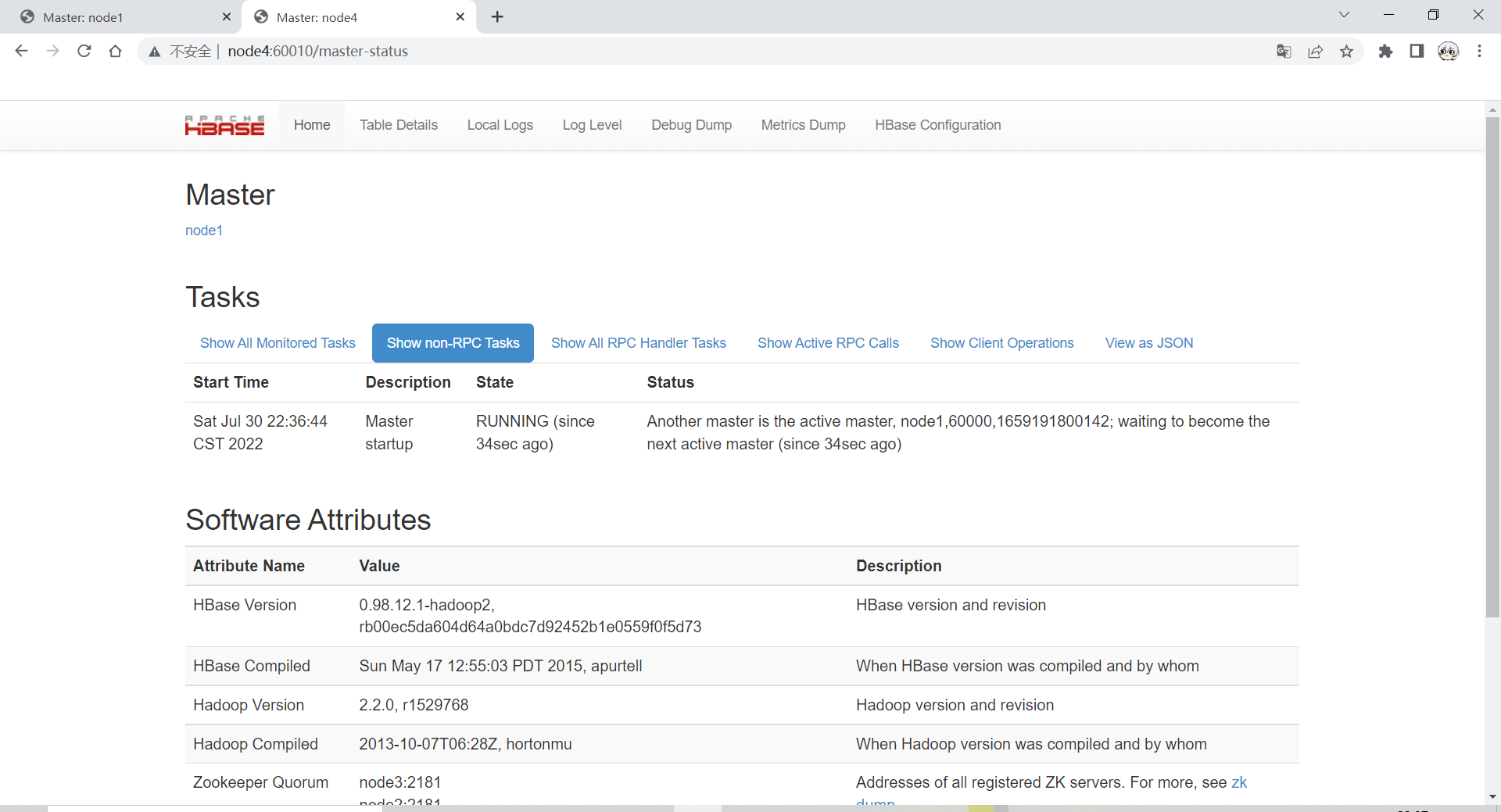Viewport: 1501px width, 812px height.
Task: View tasks as JSON
Action: pyautogui.click(x=1149, y=343)
